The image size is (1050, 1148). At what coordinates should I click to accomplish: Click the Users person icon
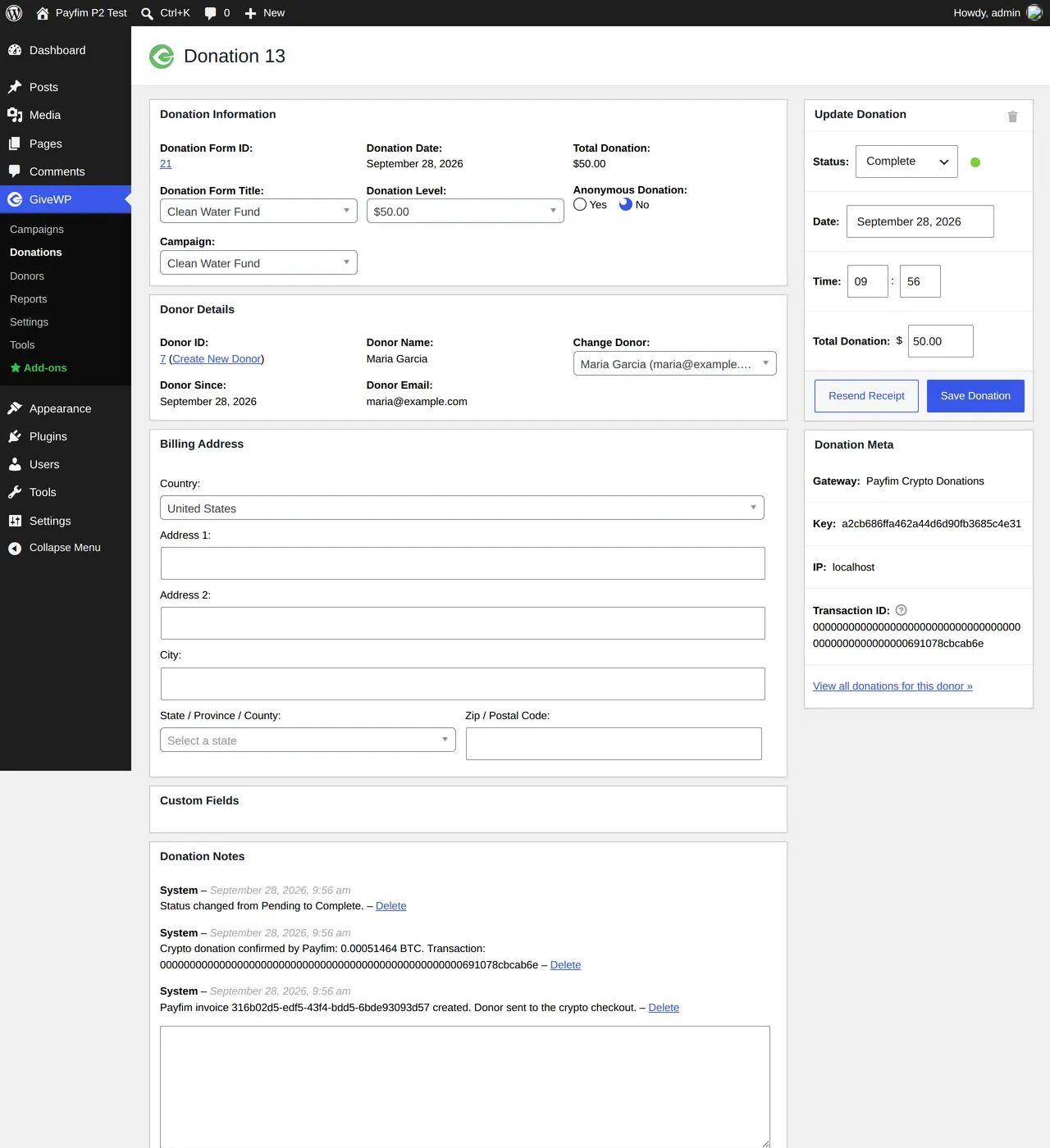pos(15,464)
